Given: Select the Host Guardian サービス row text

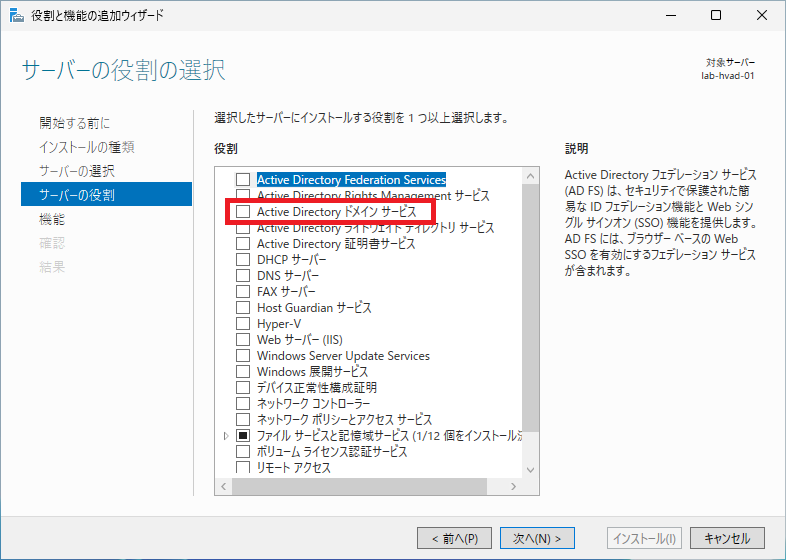Looking at the screenshot, I should (x=314, y=308).
